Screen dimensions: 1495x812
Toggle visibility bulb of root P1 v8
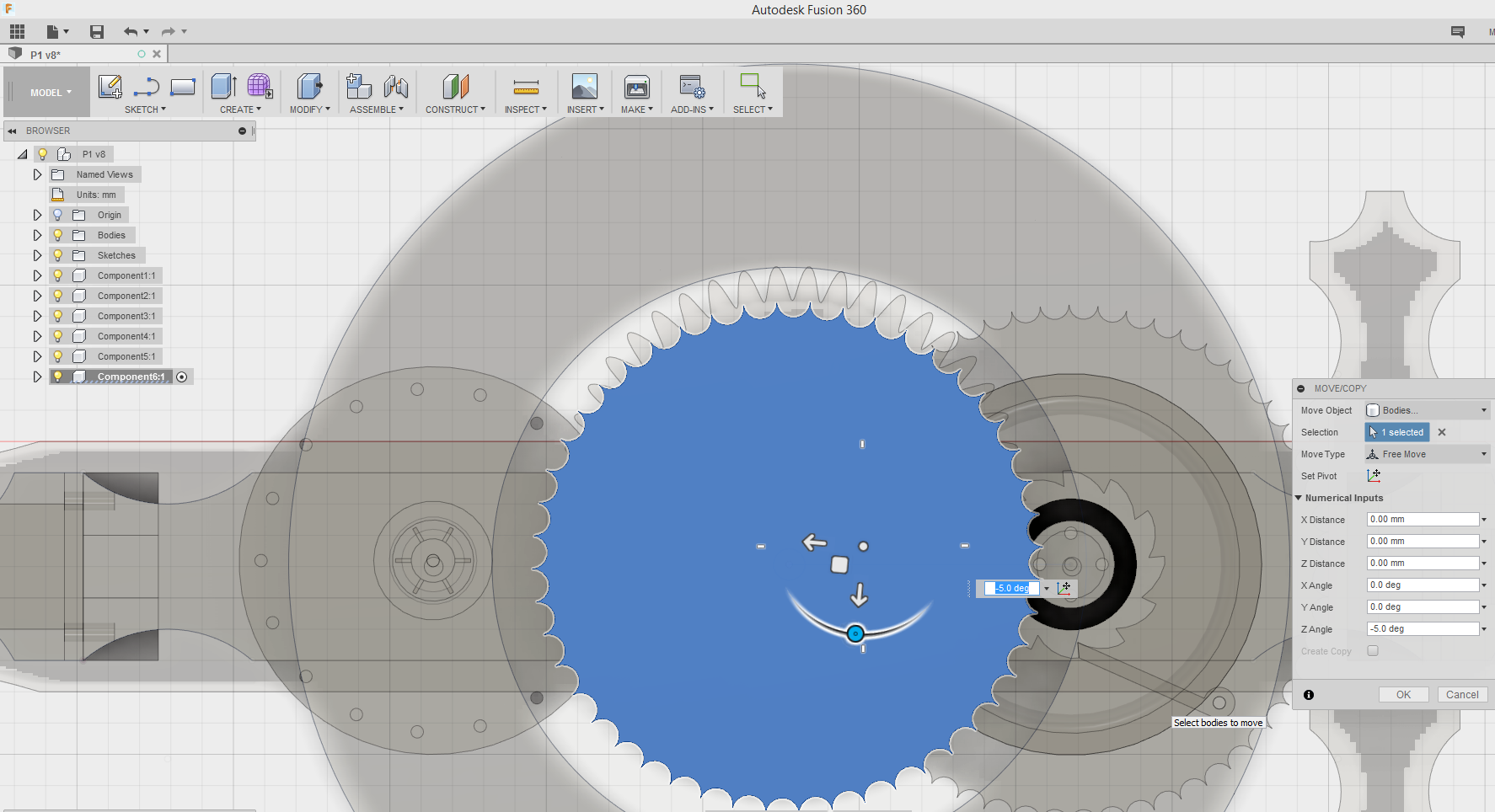[x=43, y=154]
